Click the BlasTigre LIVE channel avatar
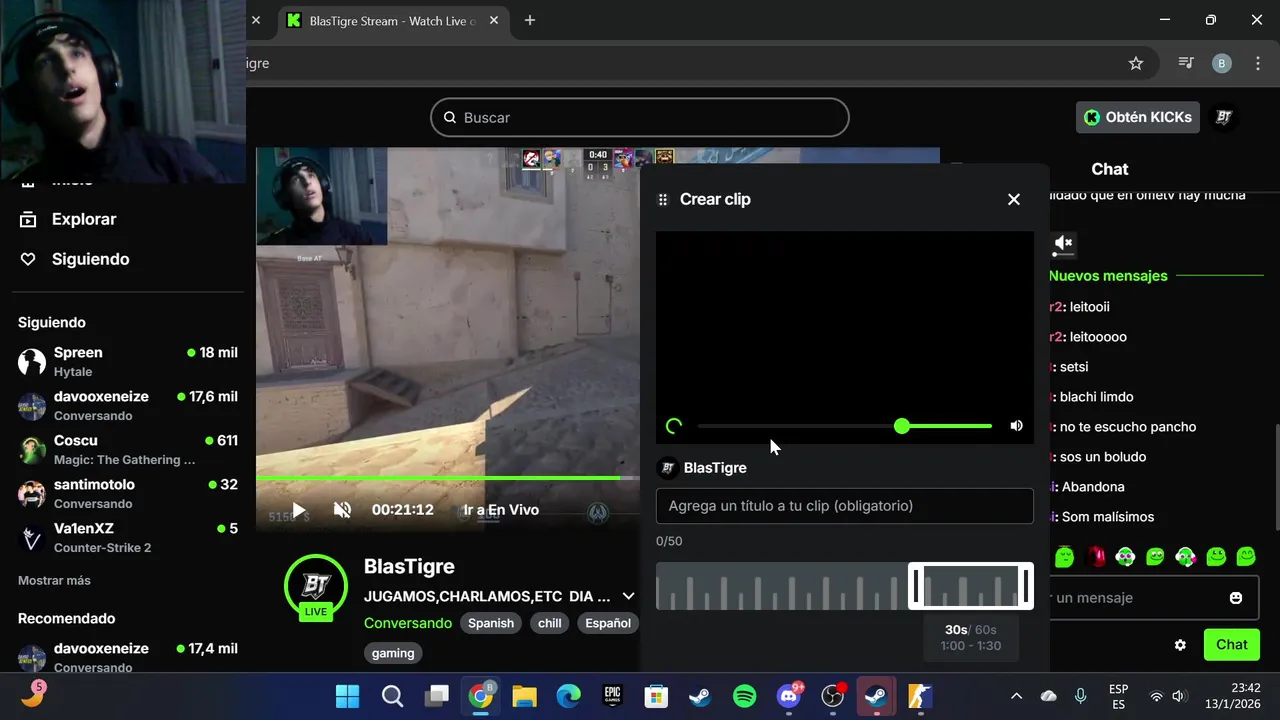Image resolution: width=1280 pixels, height=720 pixels. pyautogui.click(x=316, y=586)
